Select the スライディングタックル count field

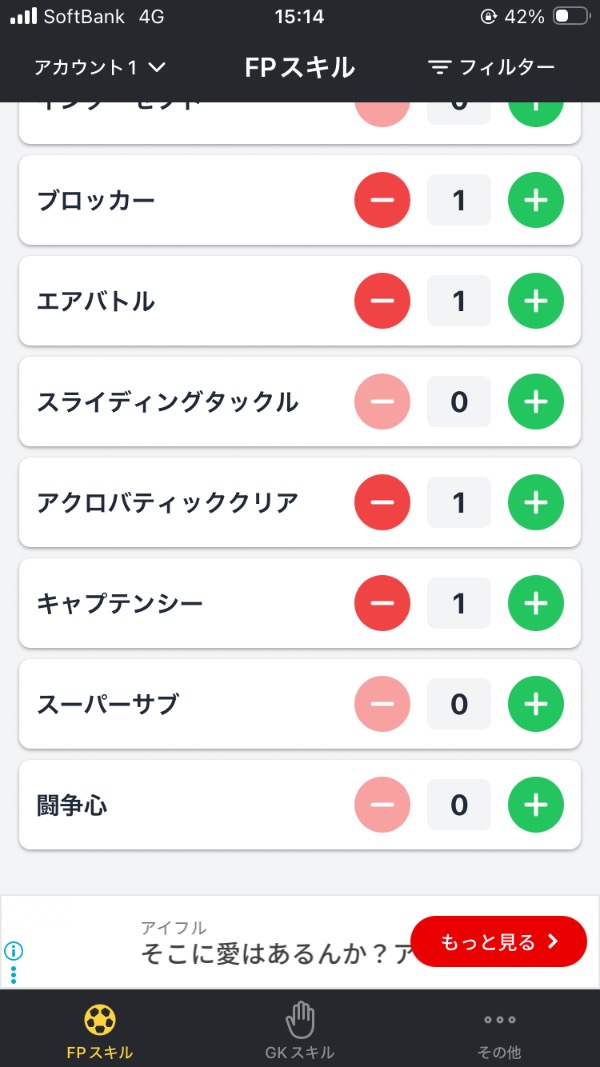click(459, 402)
